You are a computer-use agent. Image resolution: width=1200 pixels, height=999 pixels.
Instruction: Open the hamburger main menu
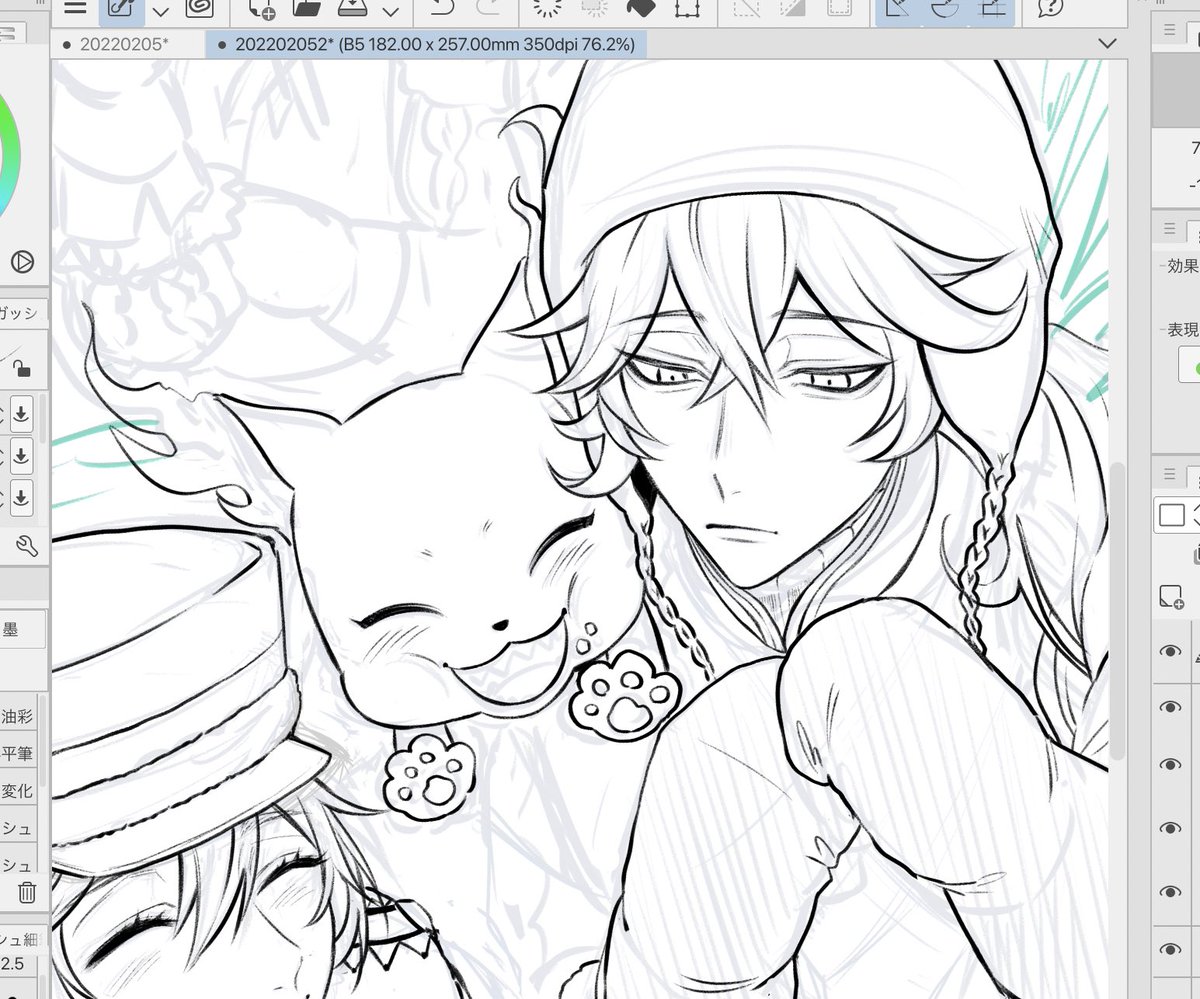(x=74, y=8)
